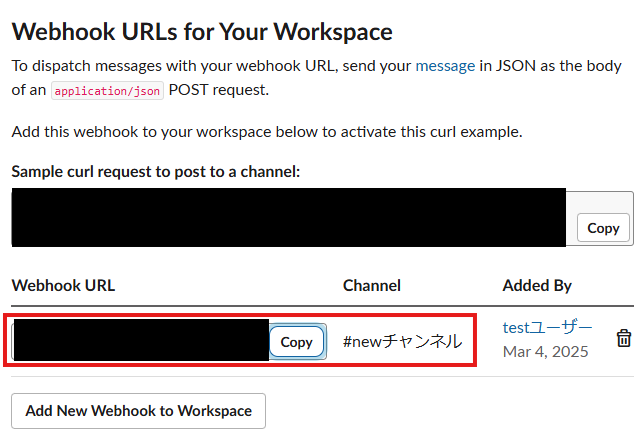This screenshot has width=644, height=441.
Task: Click the #newチャンネル channel name
Action: (402, 341)
